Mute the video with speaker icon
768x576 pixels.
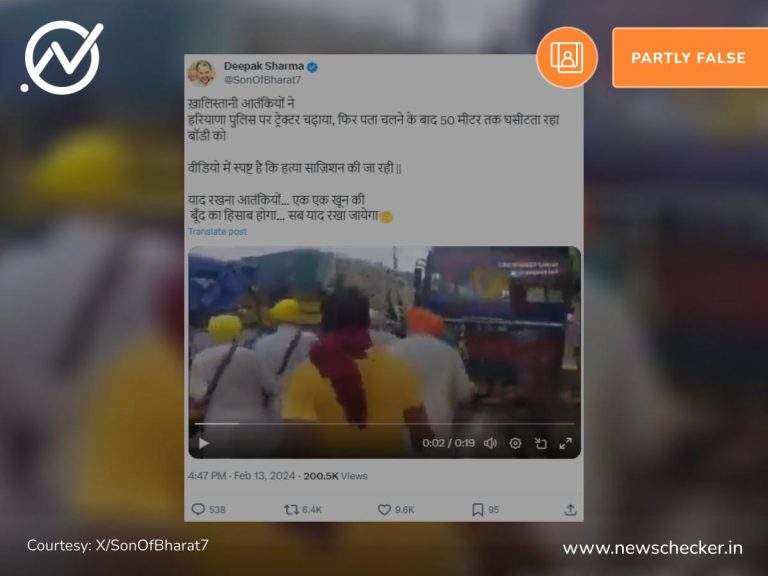[490, 443]
